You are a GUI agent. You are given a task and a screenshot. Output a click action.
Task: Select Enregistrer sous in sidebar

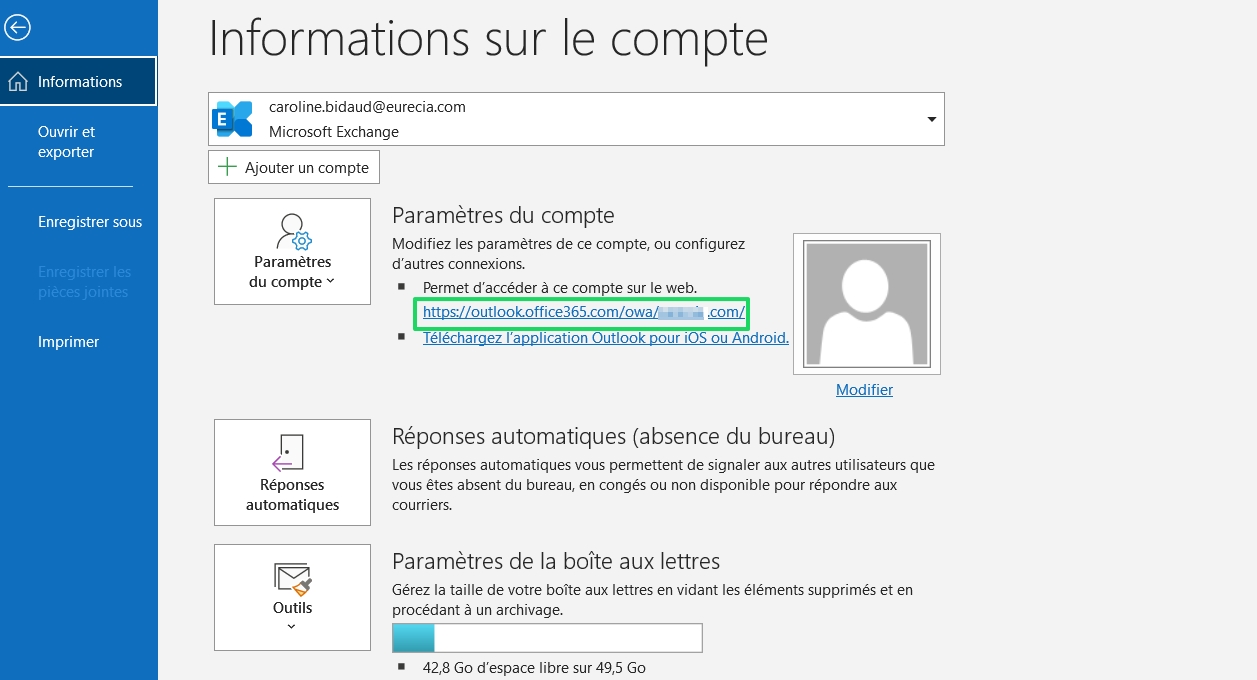(90, 222)
